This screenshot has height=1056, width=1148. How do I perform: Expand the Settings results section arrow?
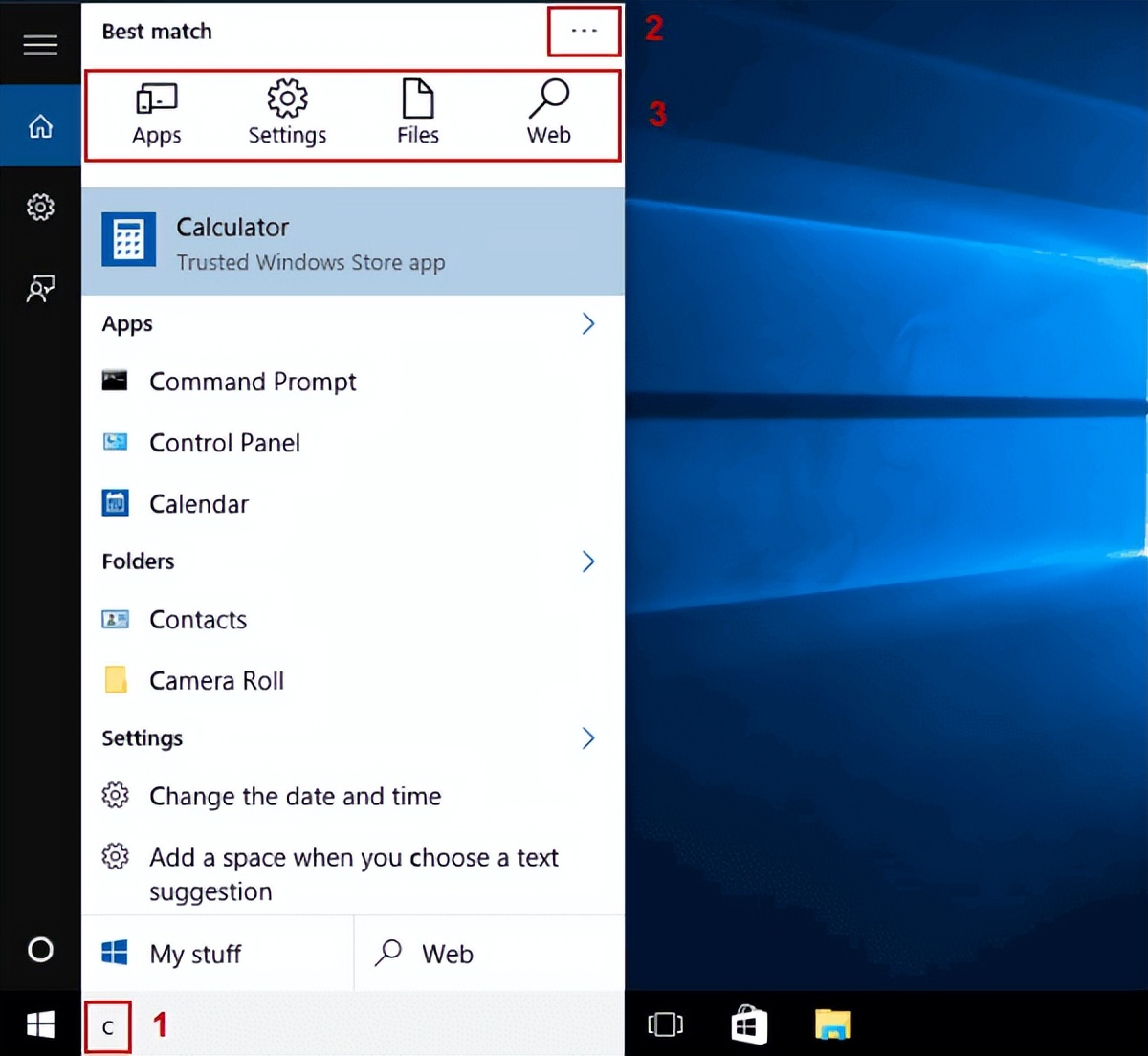pos(587,738)
